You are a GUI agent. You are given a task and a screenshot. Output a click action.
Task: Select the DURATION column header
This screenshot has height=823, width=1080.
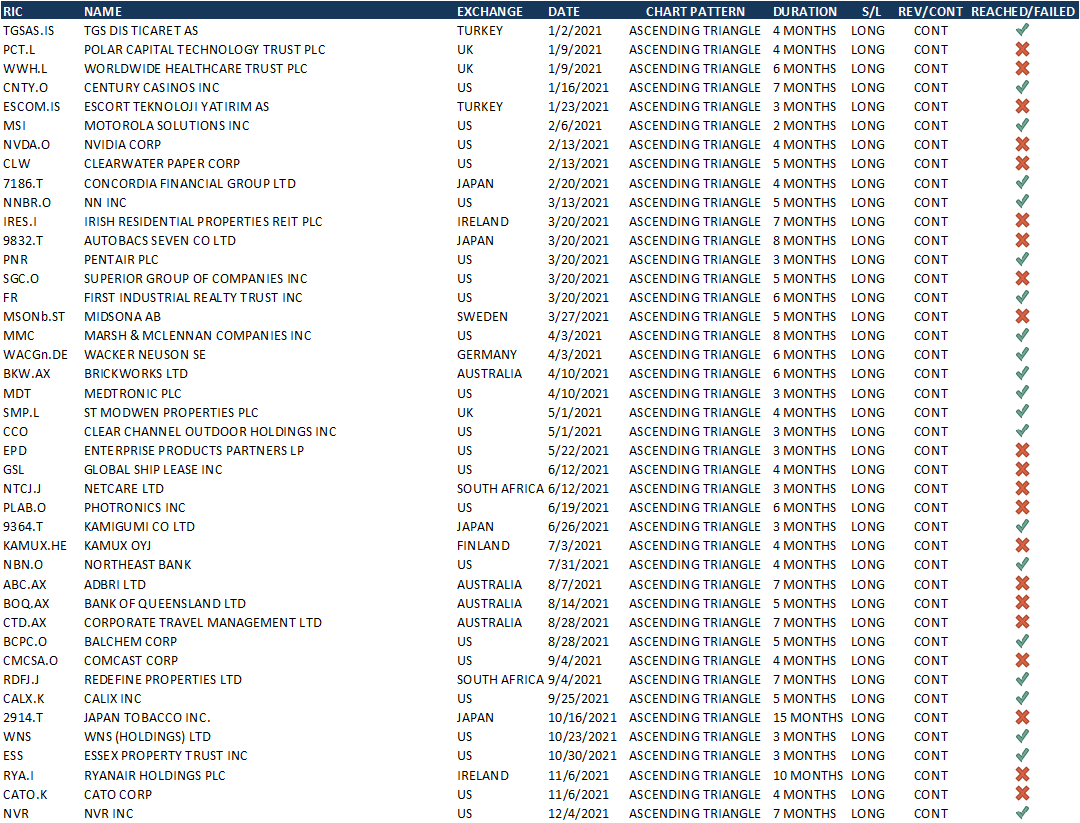805,11
